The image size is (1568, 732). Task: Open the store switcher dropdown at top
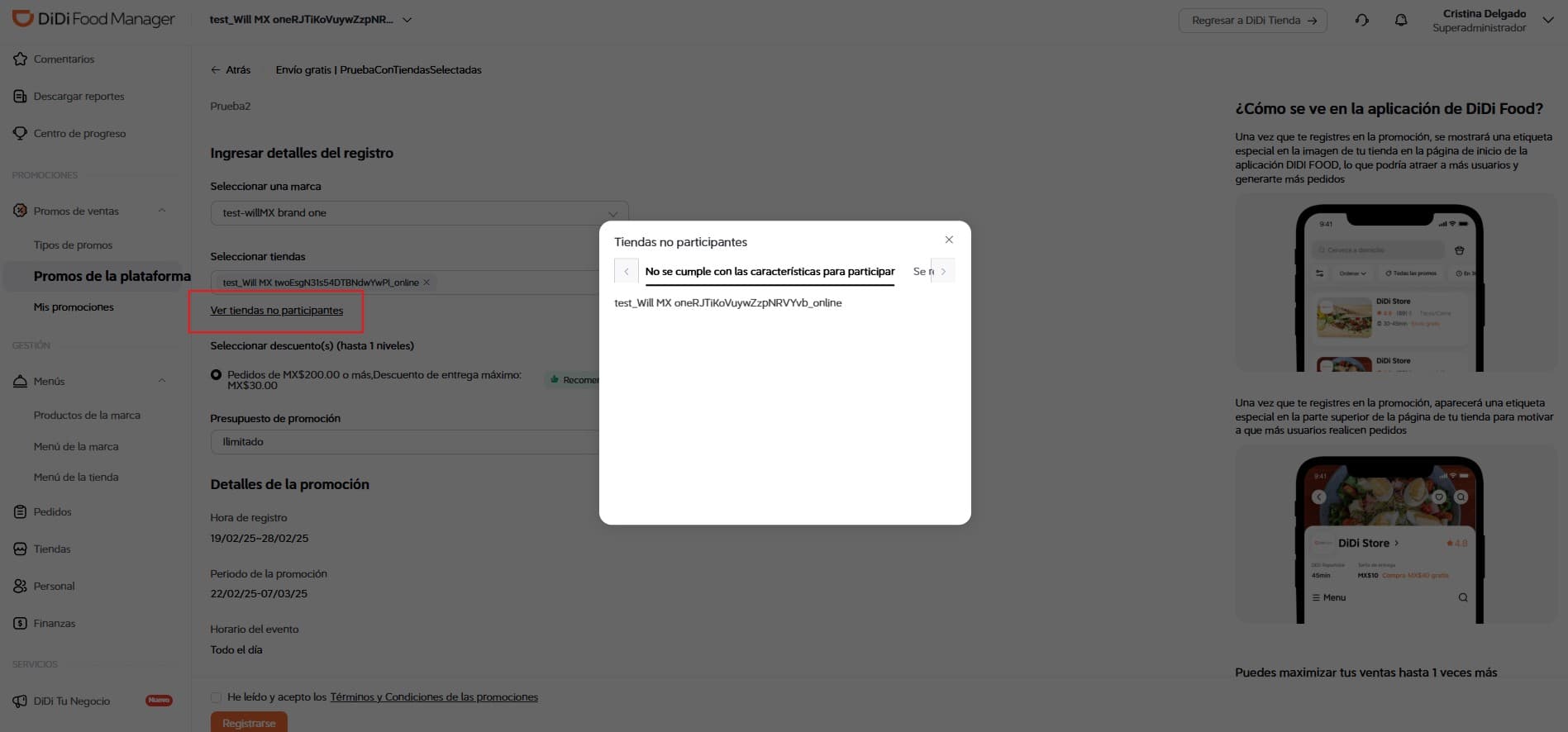(x=407, y=20)
